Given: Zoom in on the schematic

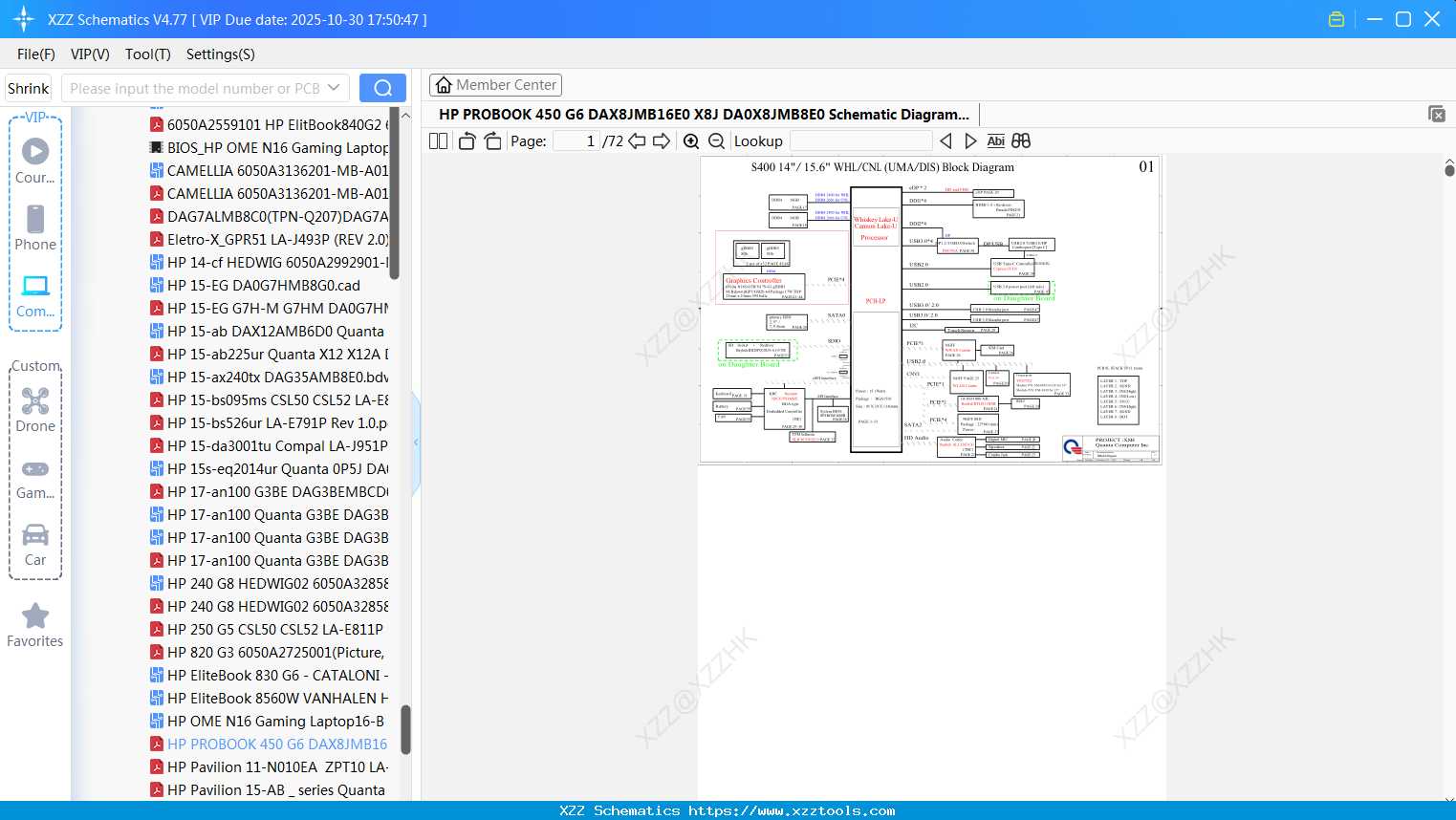Looking at the screenshot, I should click(x=691, y=141).
